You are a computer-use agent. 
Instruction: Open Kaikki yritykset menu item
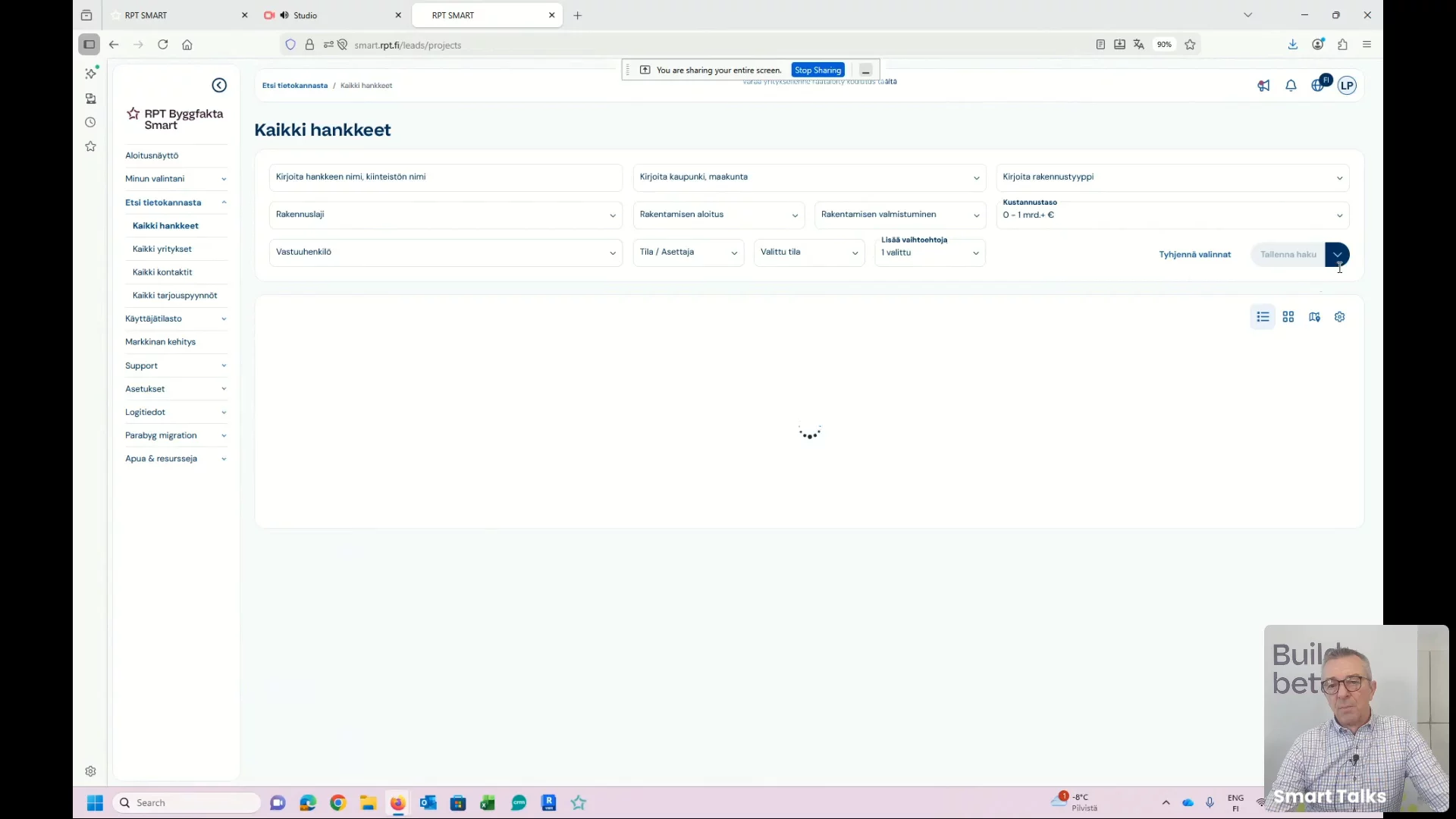162,249
